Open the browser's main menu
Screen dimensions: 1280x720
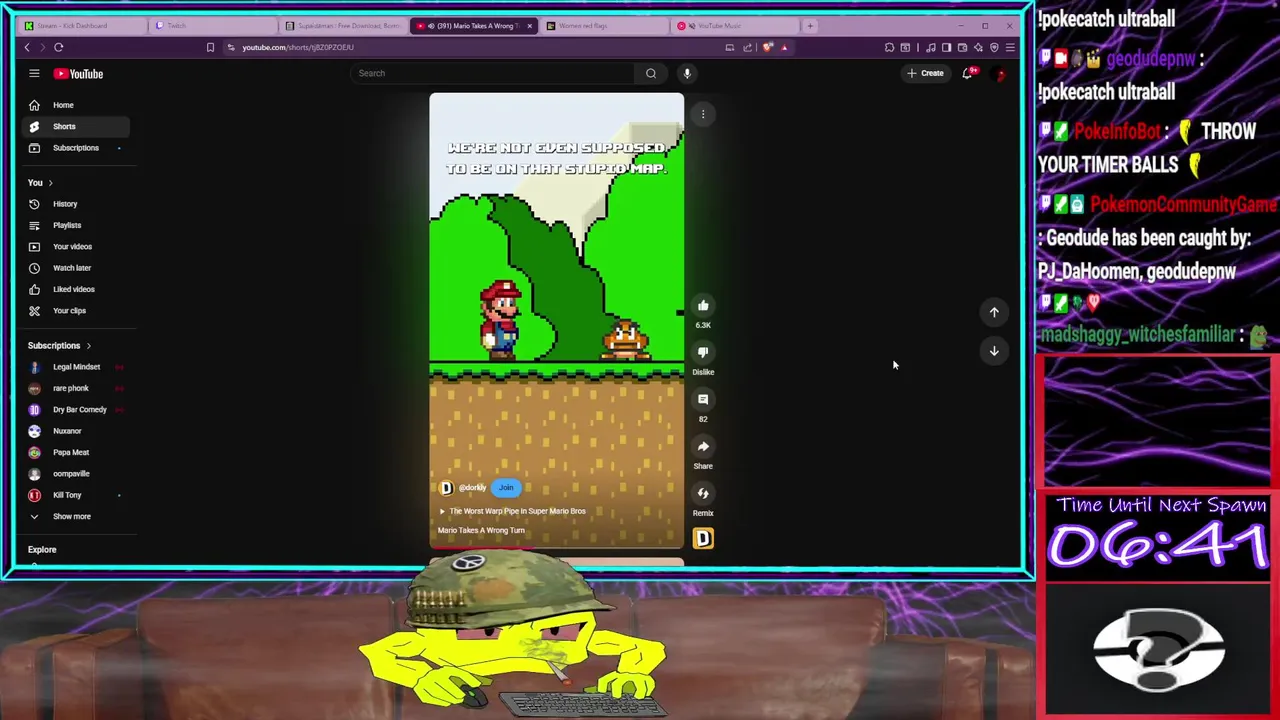[x=1010, y=47]
